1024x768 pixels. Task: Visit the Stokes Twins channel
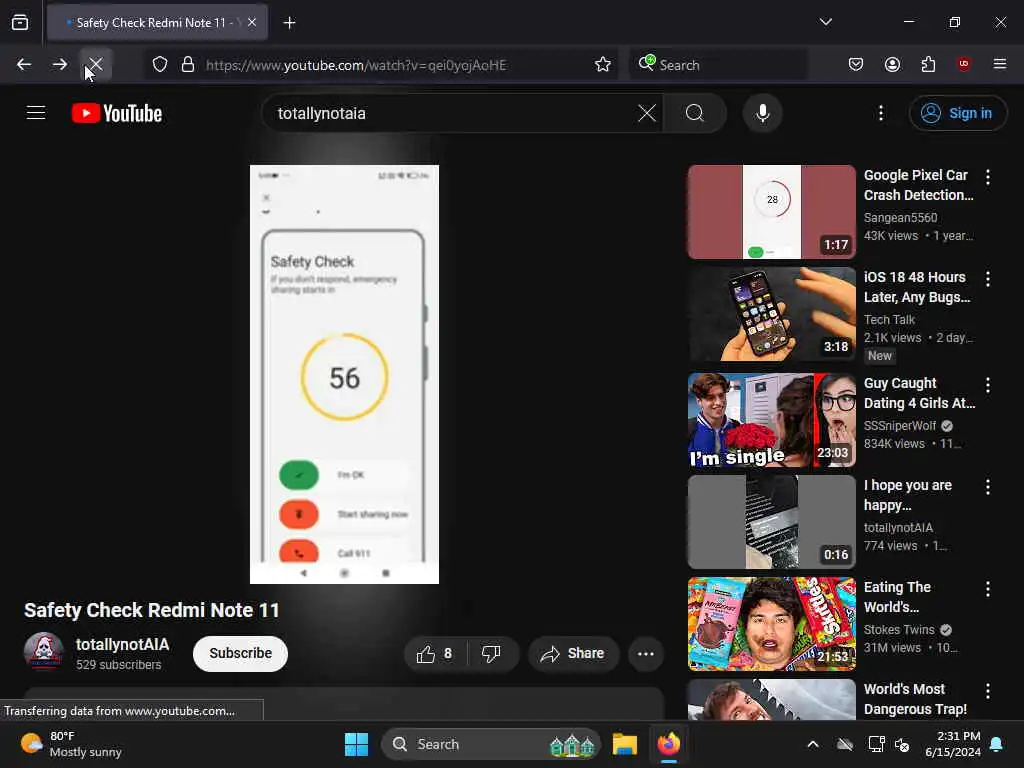pyautogui.click(x=899, y=630)
